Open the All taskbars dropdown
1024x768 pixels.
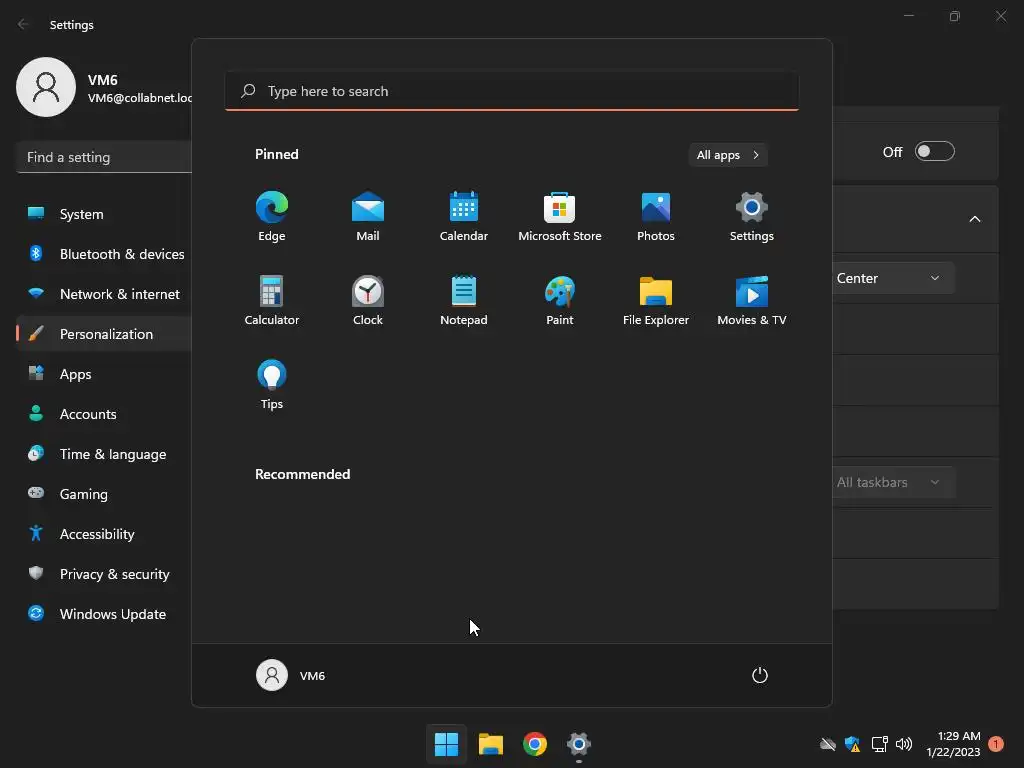click(893, 483)
